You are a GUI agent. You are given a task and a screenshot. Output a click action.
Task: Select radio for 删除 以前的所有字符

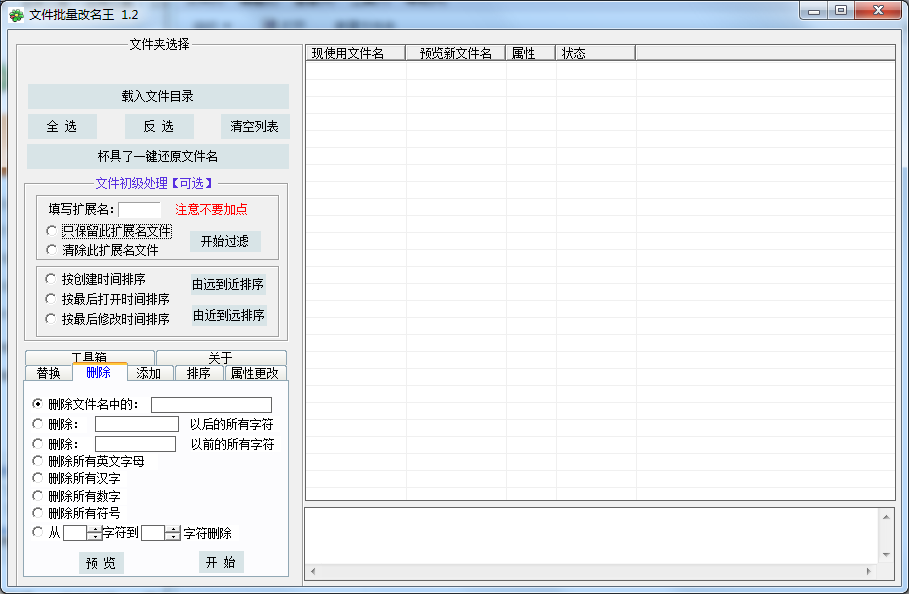(x=38, y=443)
